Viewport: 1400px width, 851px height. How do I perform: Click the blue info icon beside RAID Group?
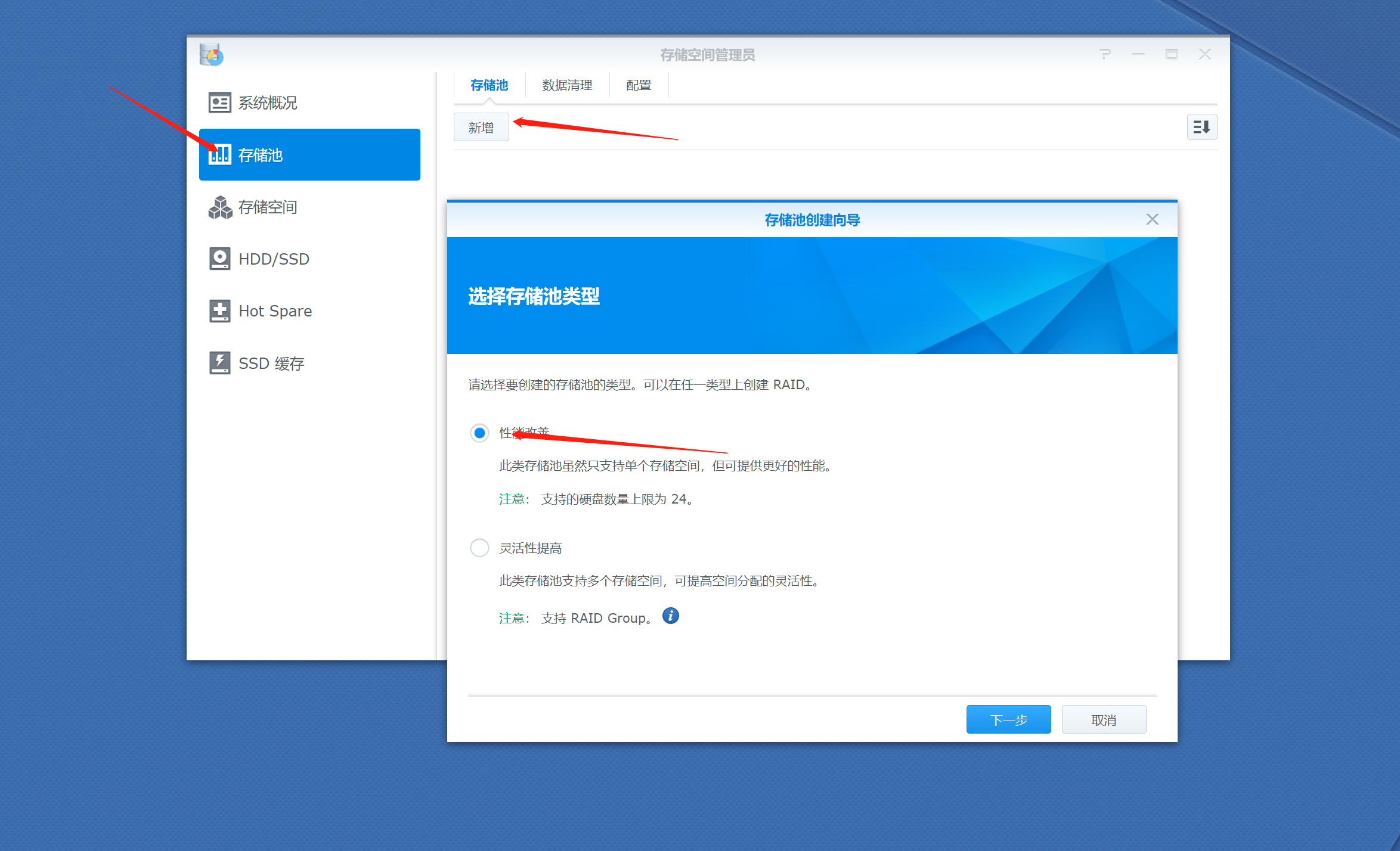670,616
